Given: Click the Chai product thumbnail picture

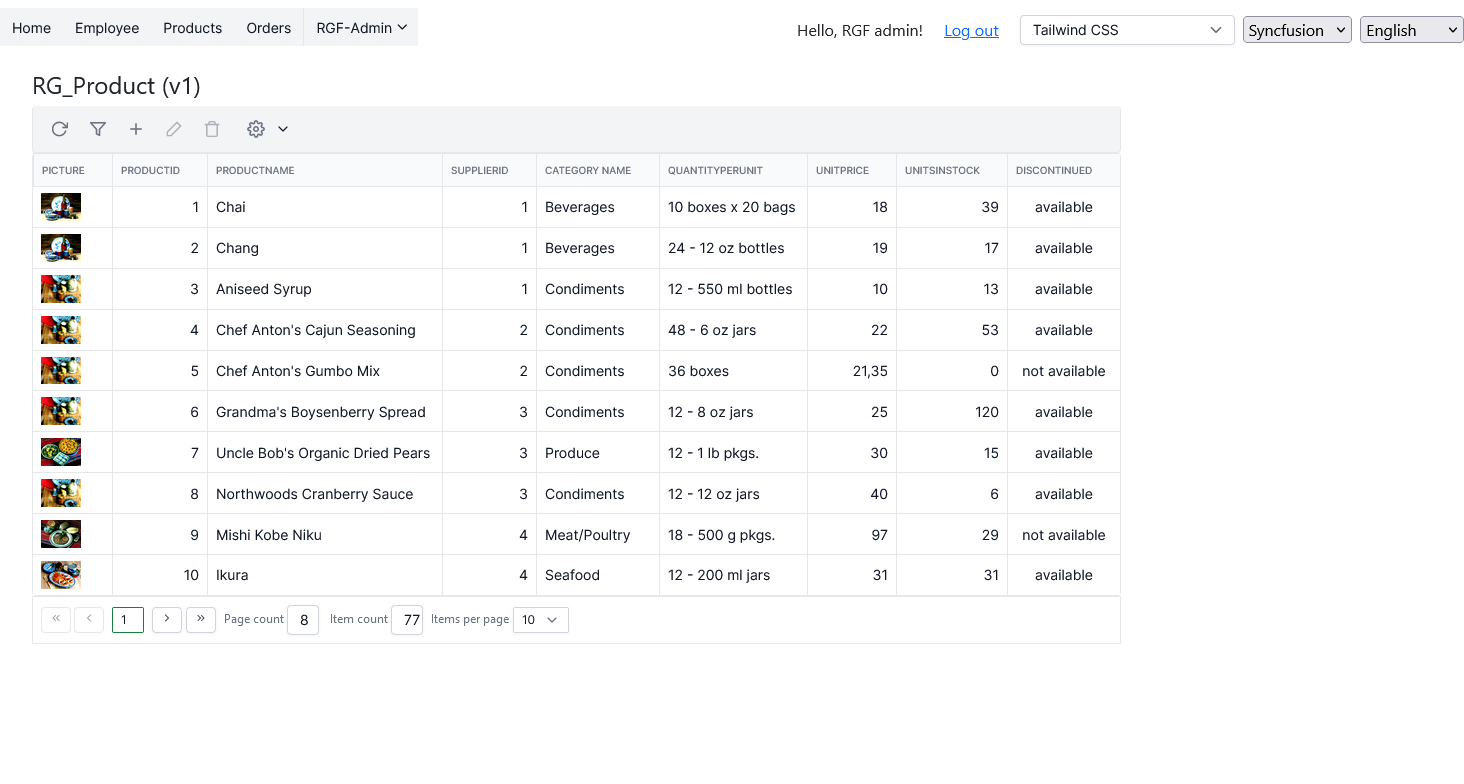Looking at the screenshot, I should 61,207.
